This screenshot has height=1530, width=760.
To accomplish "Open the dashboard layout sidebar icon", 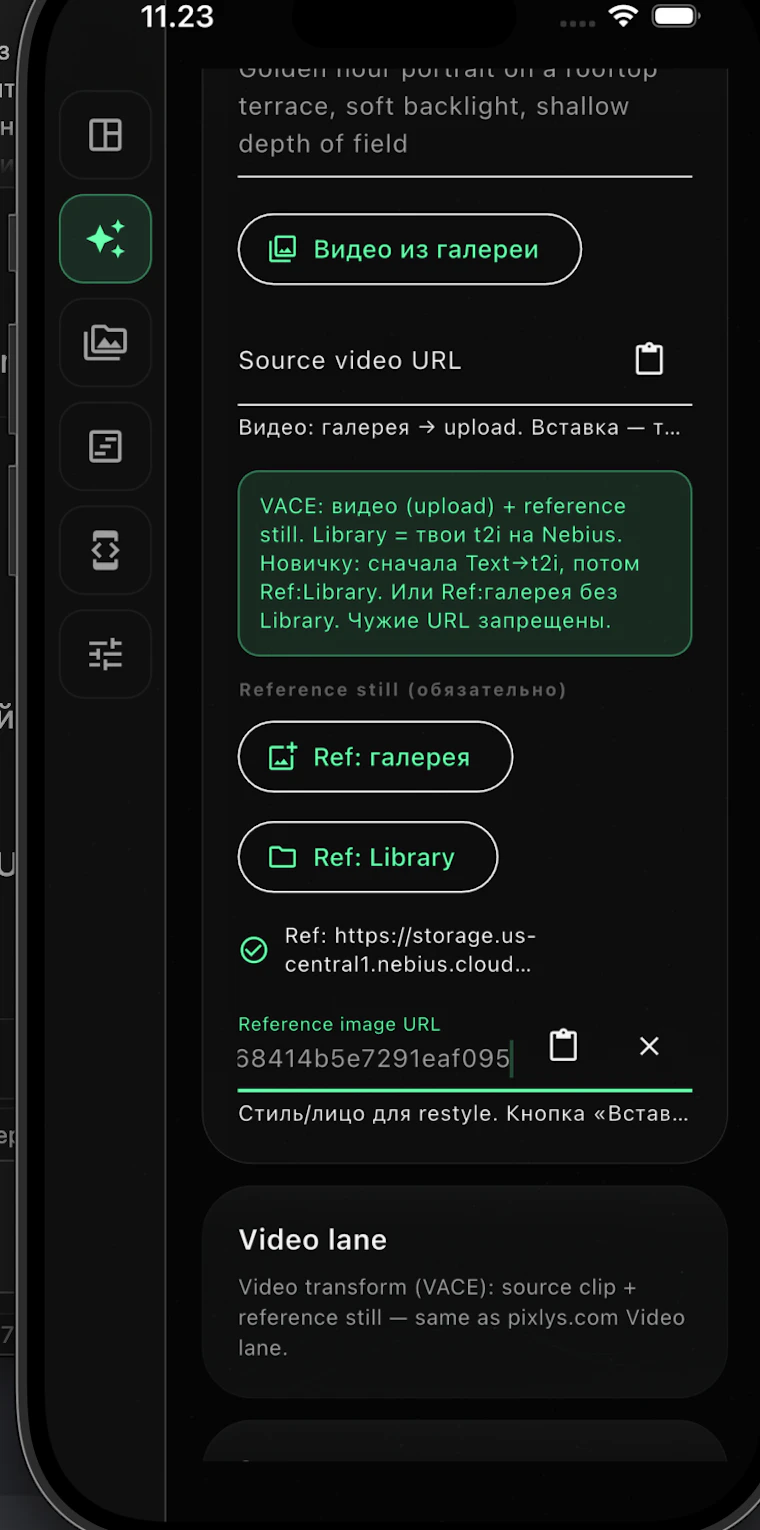I will tap(105, 135).
